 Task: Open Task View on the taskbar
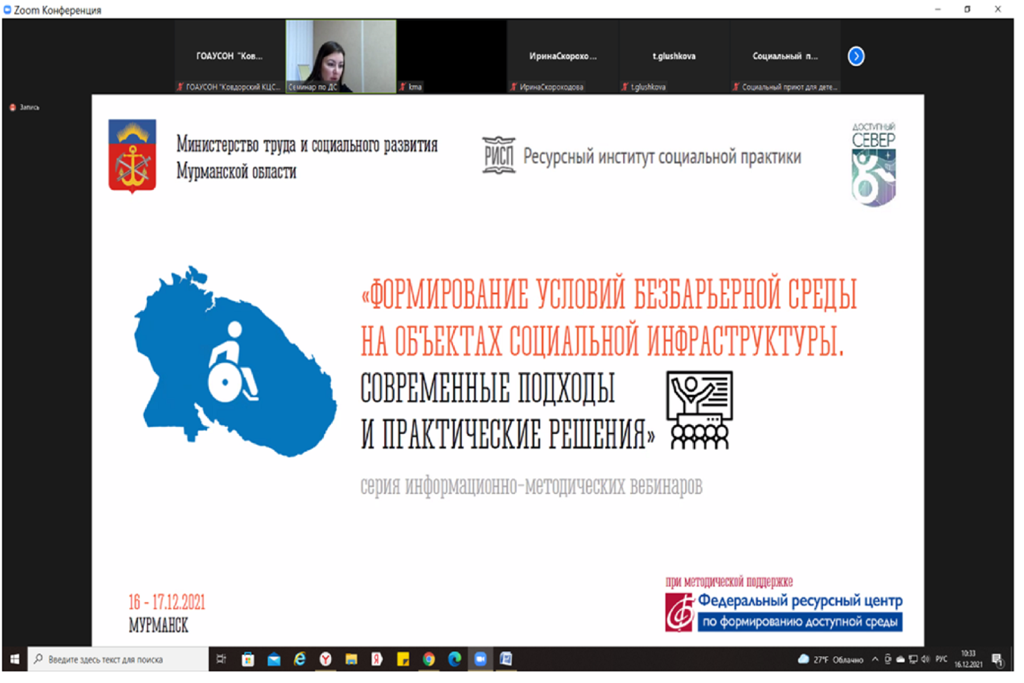221,659
